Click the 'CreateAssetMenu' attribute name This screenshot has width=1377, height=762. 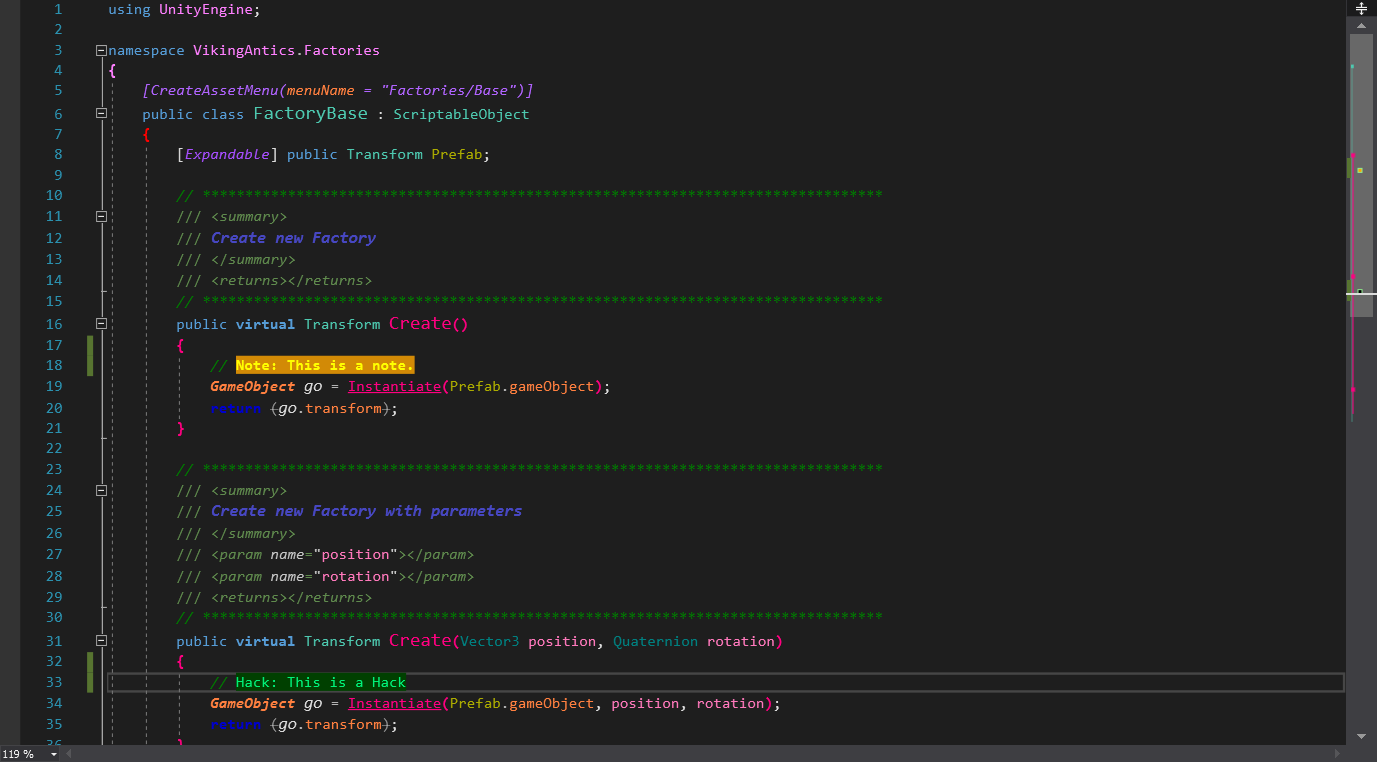click(214, 90)
